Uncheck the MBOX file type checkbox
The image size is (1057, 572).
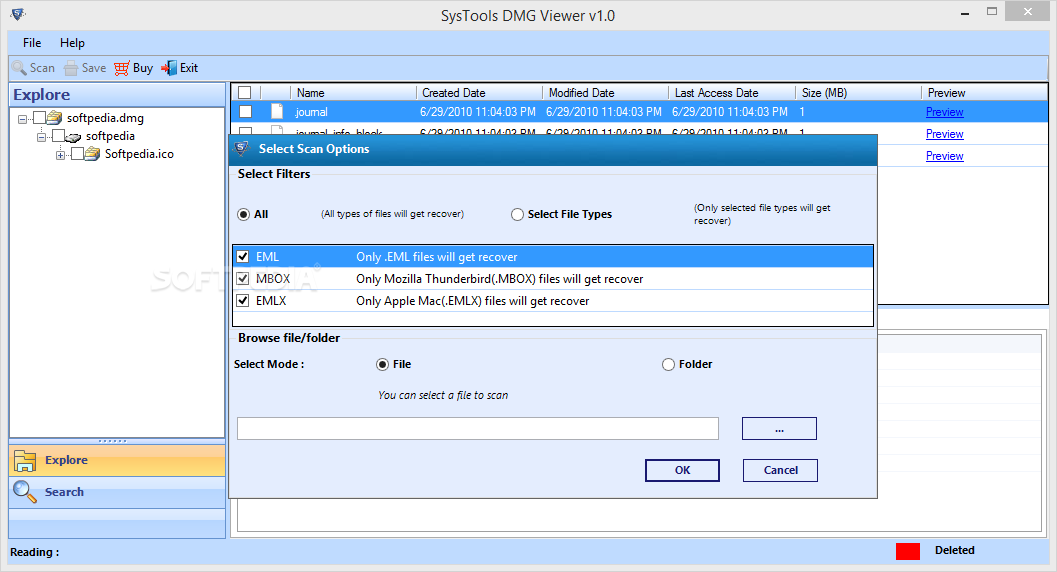click(x=243, y=278)
